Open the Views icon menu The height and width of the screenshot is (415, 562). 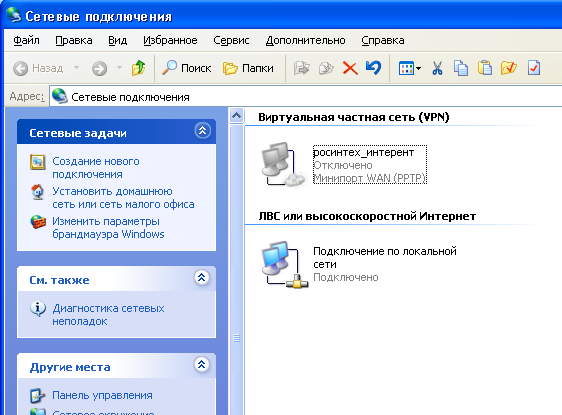point(406,68)
